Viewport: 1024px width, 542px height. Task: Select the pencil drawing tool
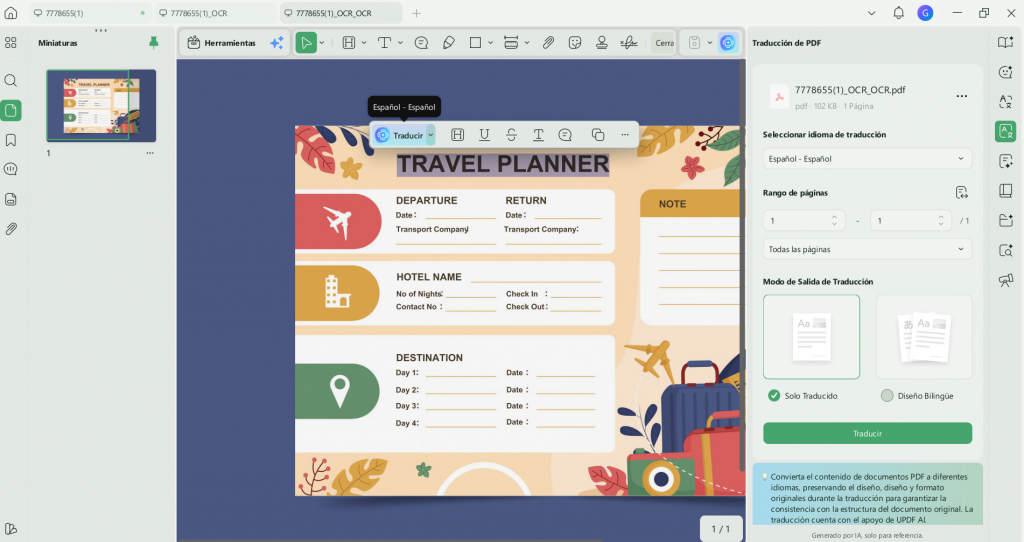449,43
